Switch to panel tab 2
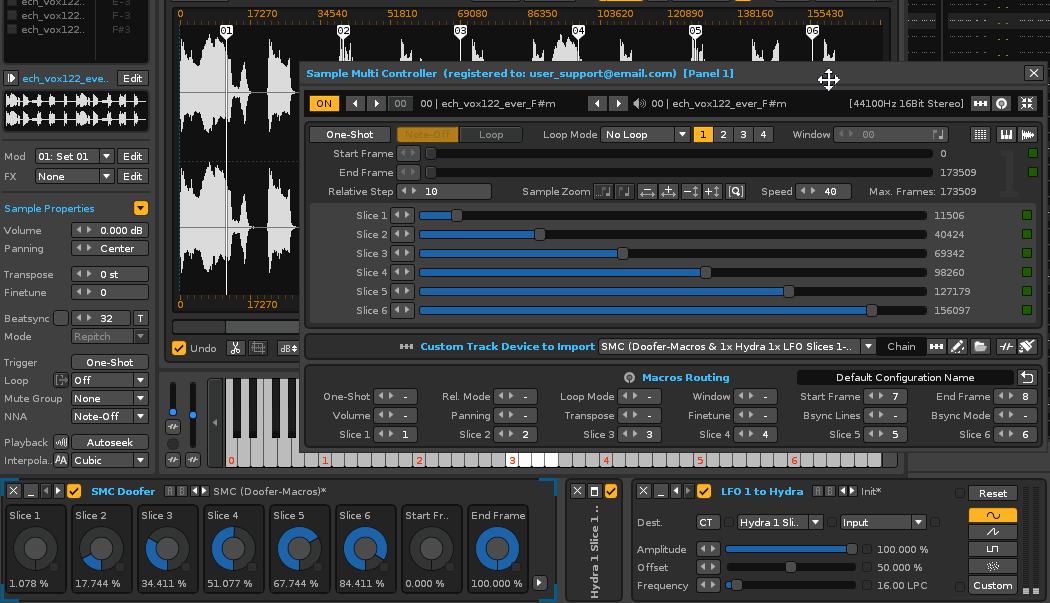The width and height of the screenshot is (1050, 603). [x=724, y=135]
